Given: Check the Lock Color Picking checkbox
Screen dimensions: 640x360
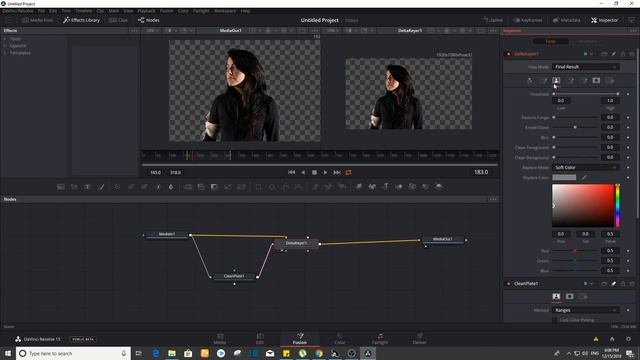Looking at the screenshot, I should [x=555, y=320].
